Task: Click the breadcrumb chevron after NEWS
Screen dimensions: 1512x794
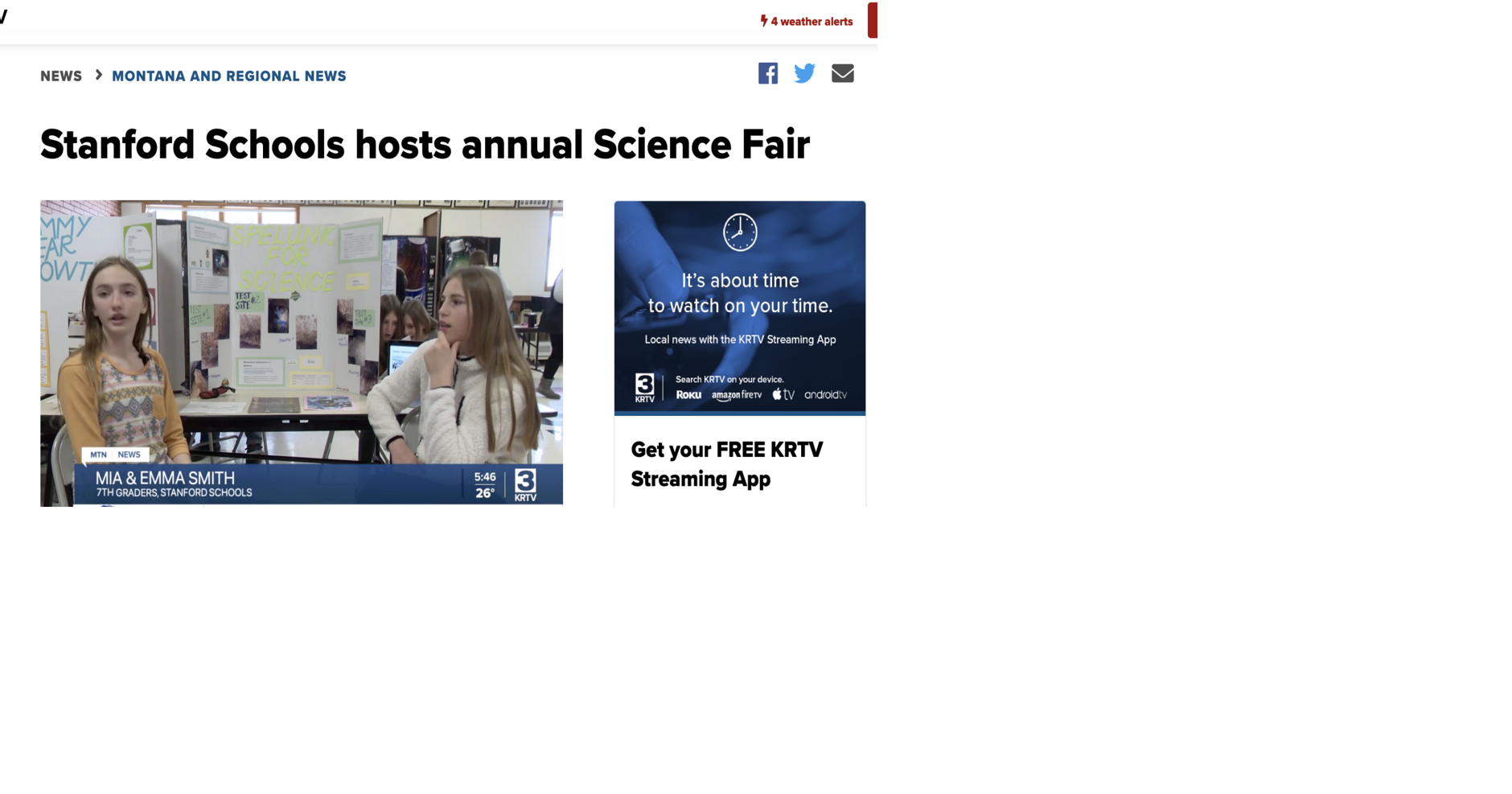Action: pos(98,75)
